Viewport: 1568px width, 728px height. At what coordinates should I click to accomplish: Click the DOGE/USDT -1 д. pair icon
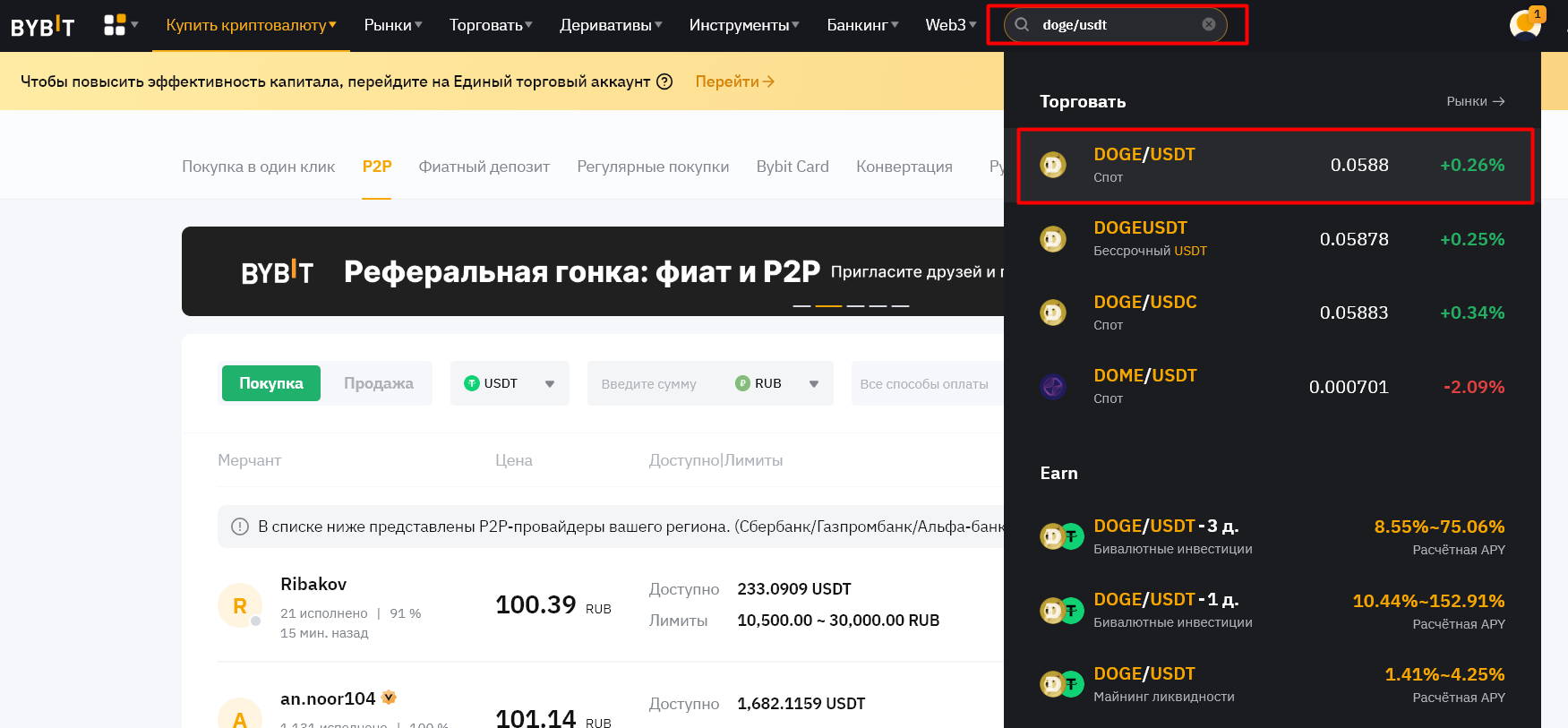(x=1062, y=611)
